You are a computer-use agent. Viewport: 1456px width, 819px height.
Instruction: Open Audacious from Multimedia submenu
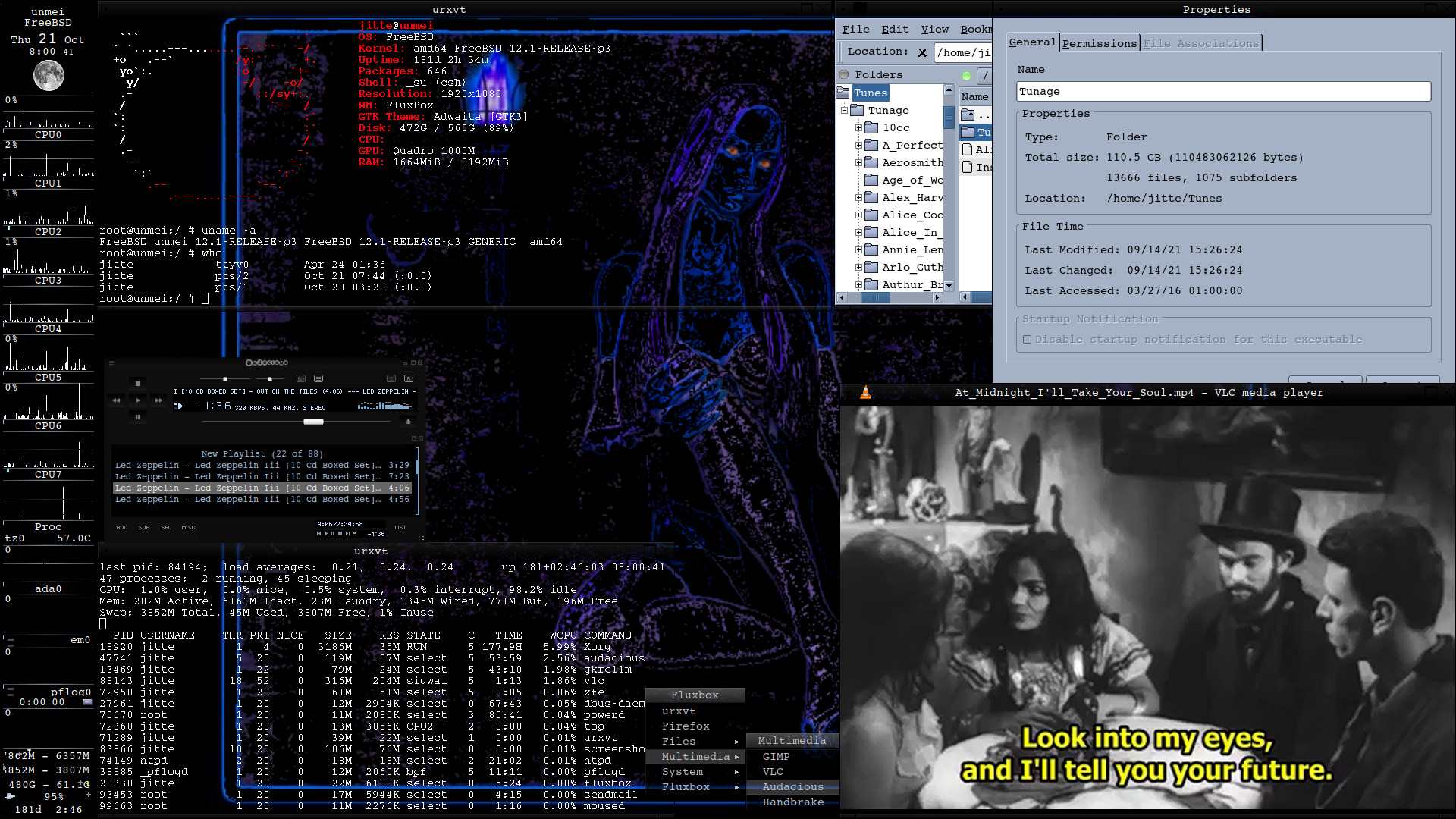(792, 787)
